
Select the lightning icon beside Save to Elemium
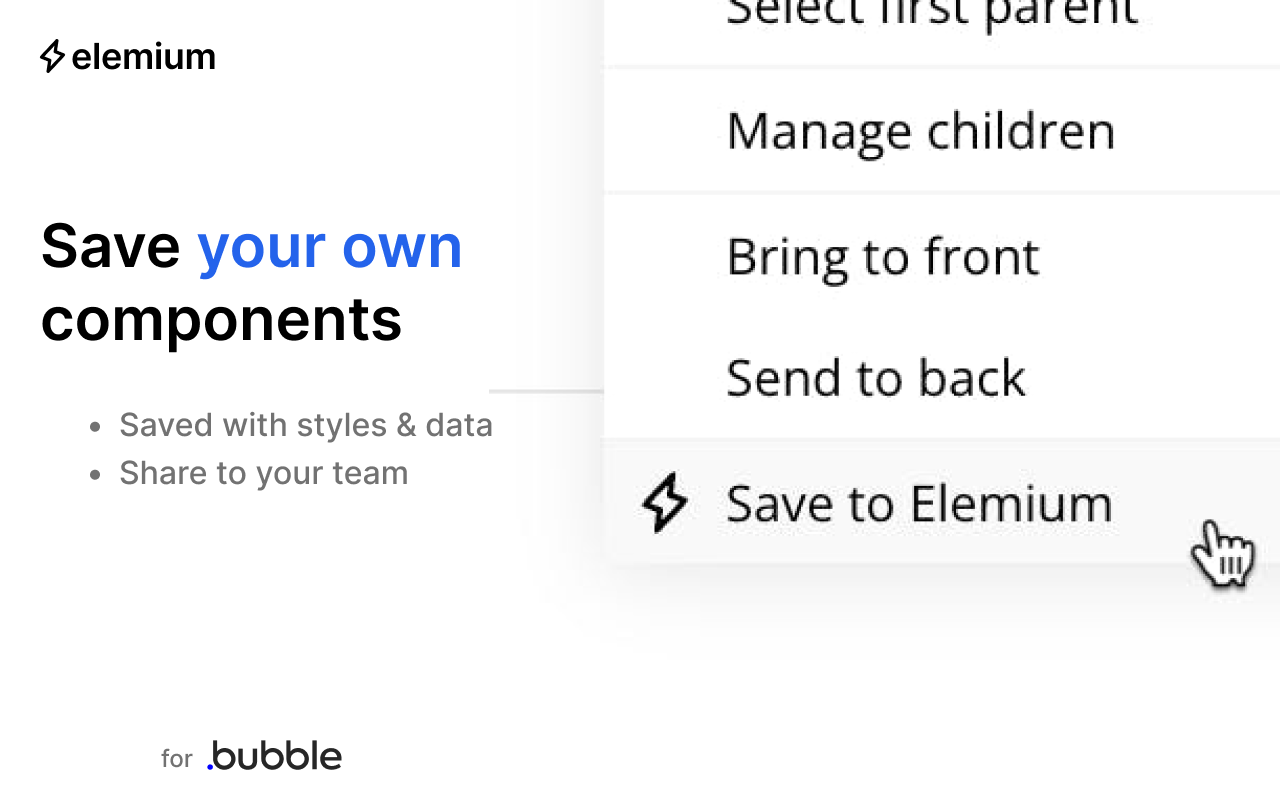click(x=664, y=503)
